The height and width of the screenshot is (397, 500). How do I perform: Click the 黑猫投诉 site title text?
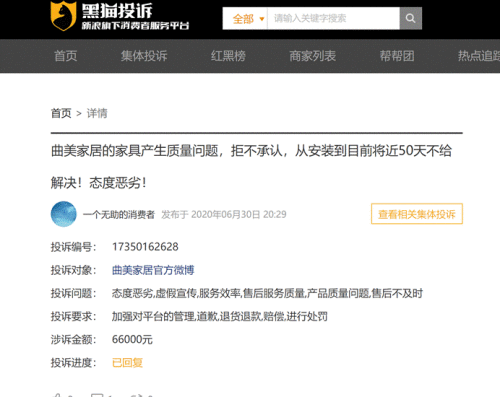point(117,11)
